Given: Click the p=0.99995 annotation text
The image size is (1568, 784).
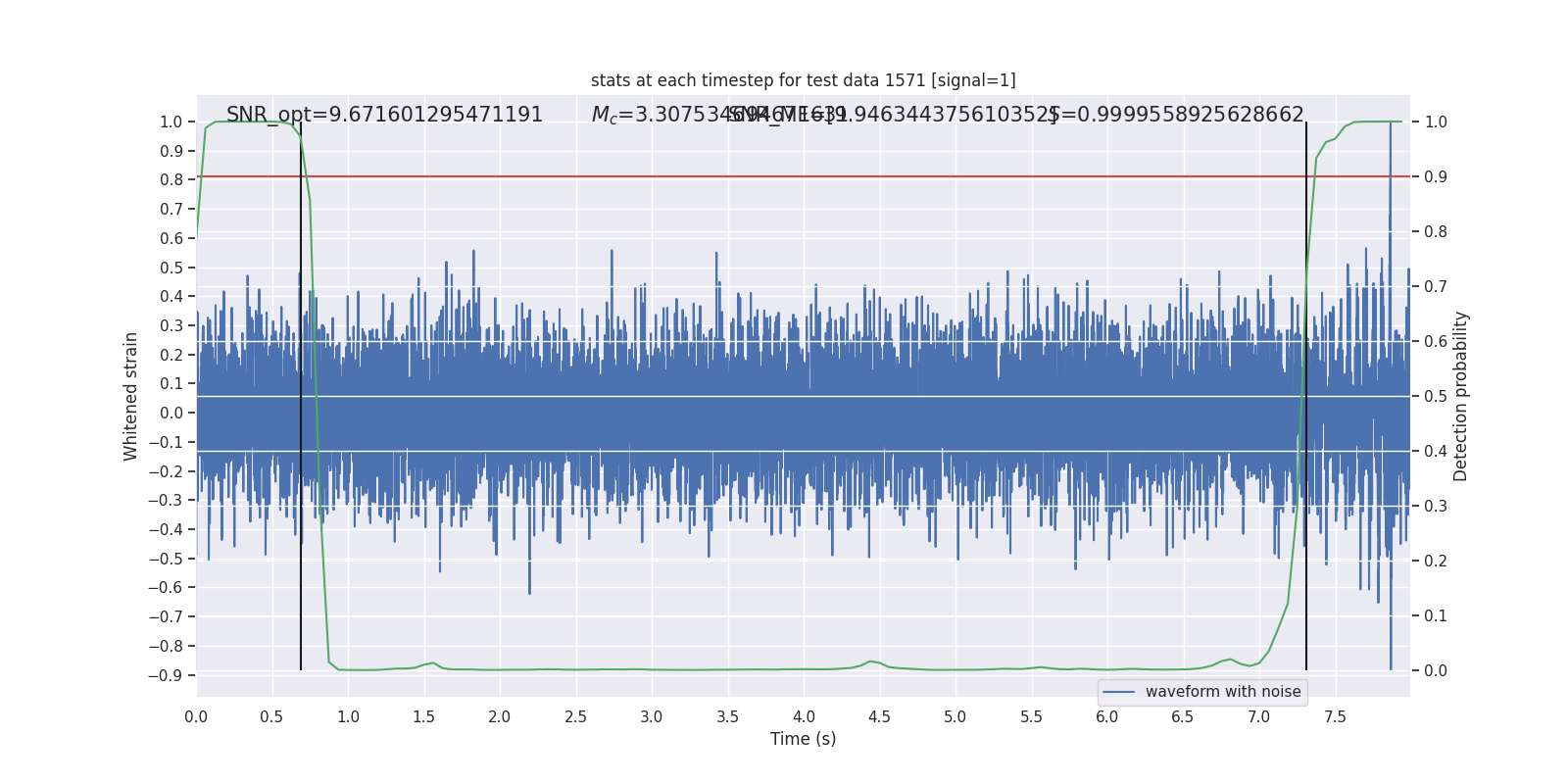Looking at the screenshot, I should (x=1176, y=115).
